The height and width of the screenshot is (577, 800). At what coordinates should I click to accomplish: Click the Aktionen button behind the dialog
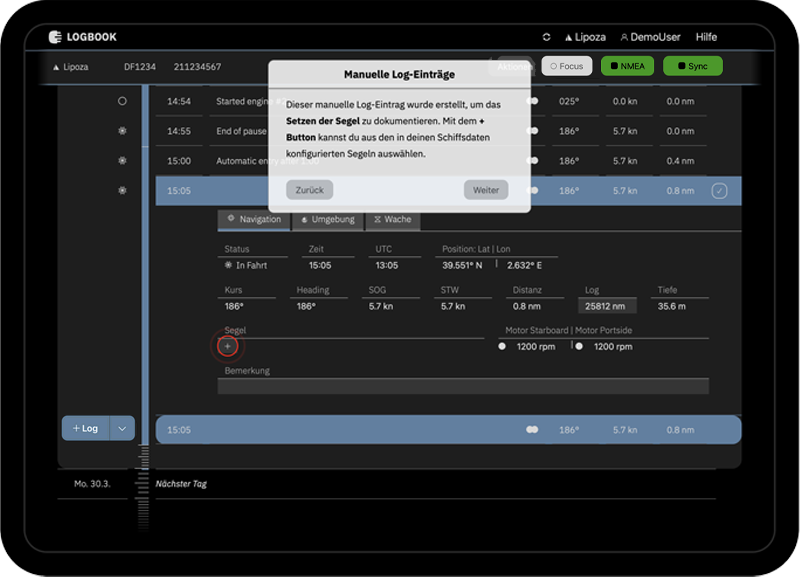point(514,67)
